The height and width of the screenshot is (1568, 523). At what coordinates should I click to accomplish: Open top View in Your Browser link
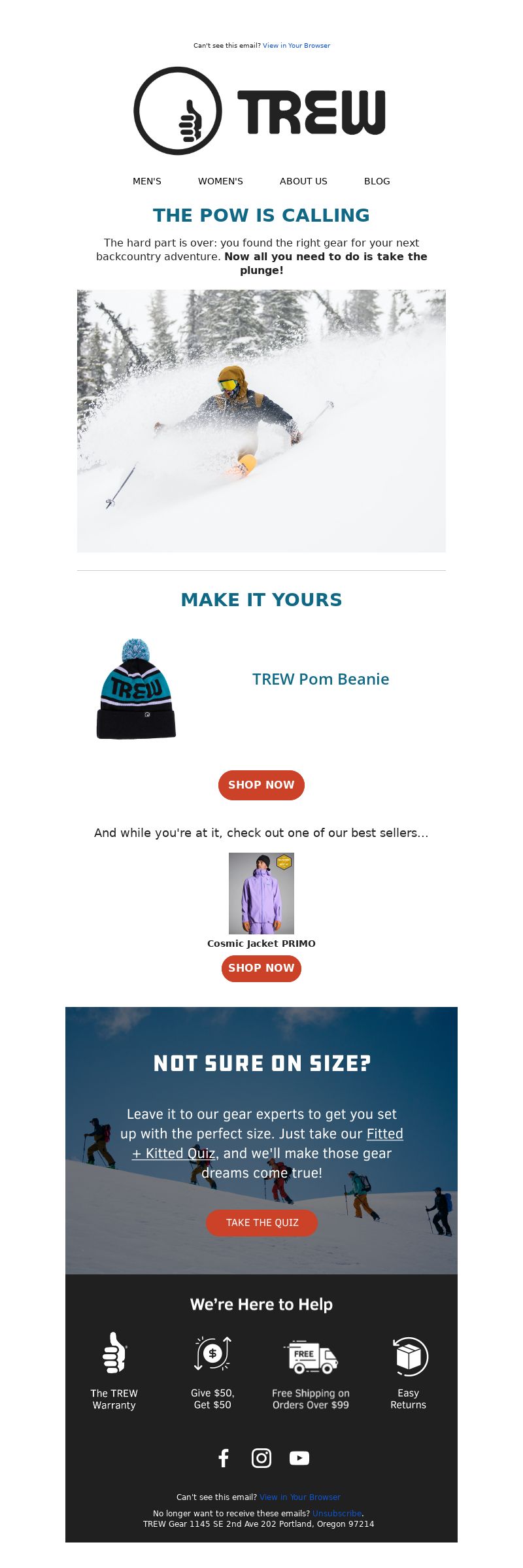296,46
